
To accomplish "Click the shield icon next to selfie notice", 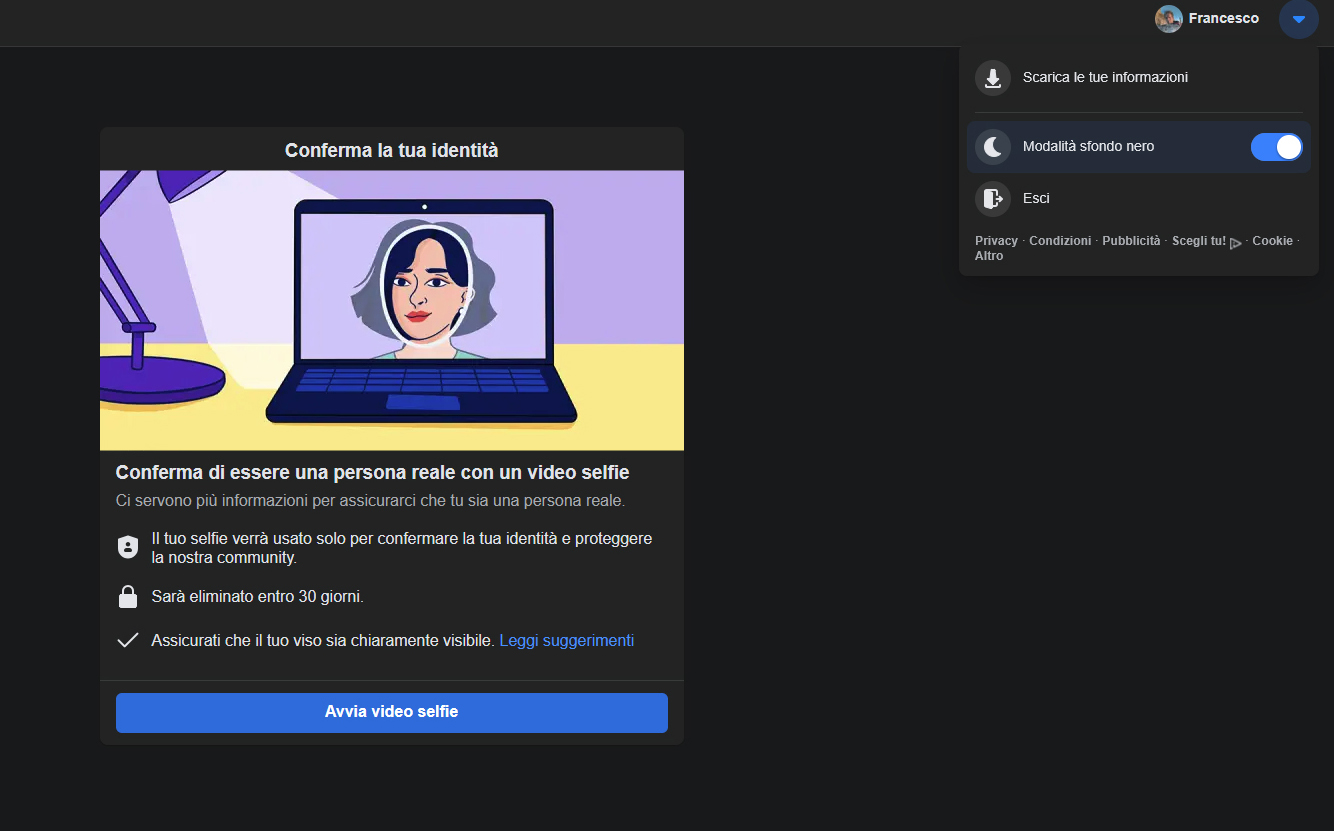I will tap(127, 547).
